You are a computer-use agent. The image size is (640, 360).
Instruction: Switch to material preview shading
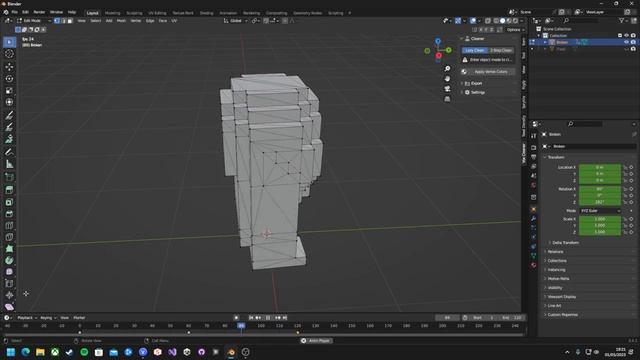[509, 20]
